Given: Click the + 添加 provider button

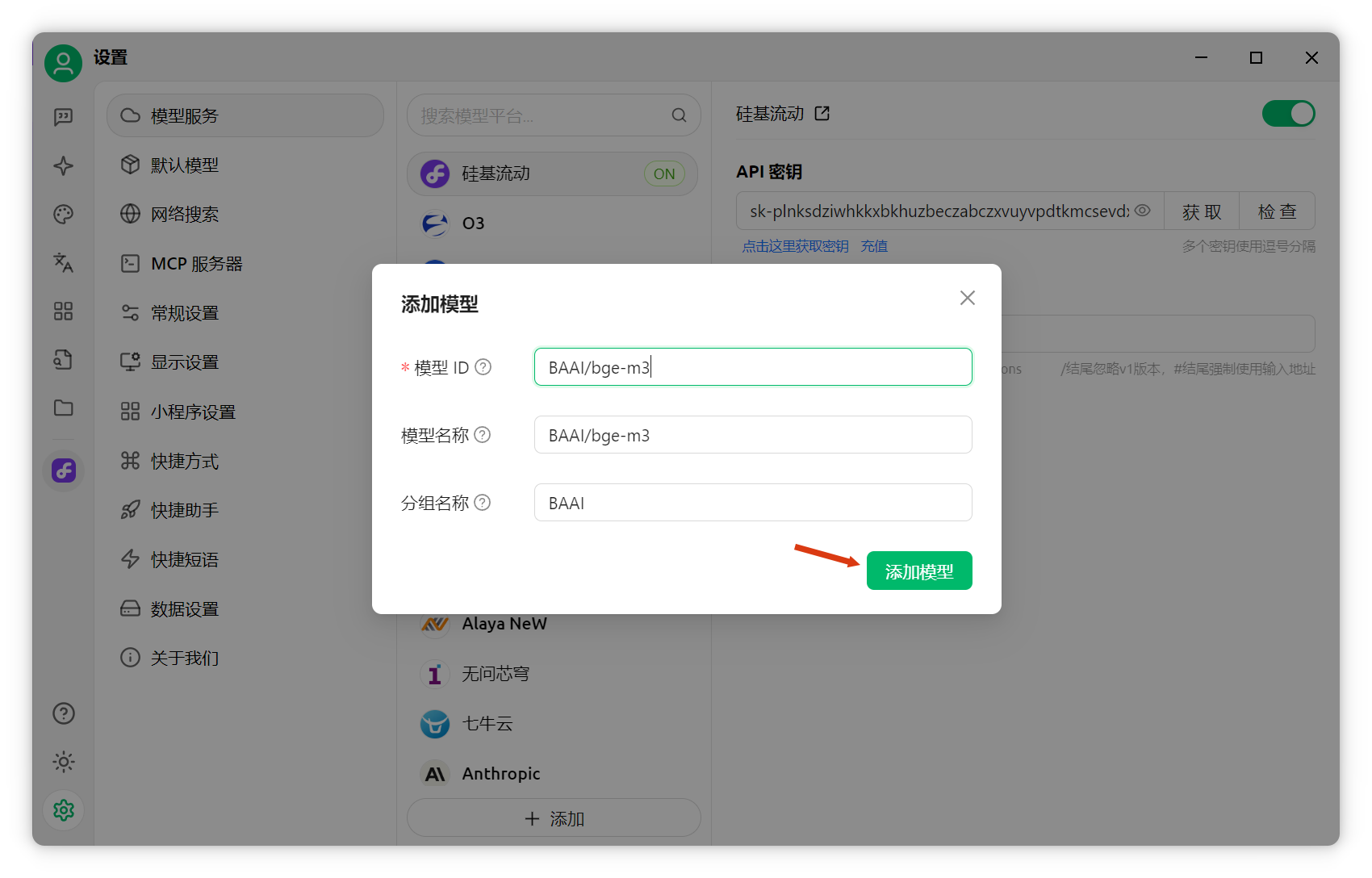Looking at the screenshot, I should 554,818.
